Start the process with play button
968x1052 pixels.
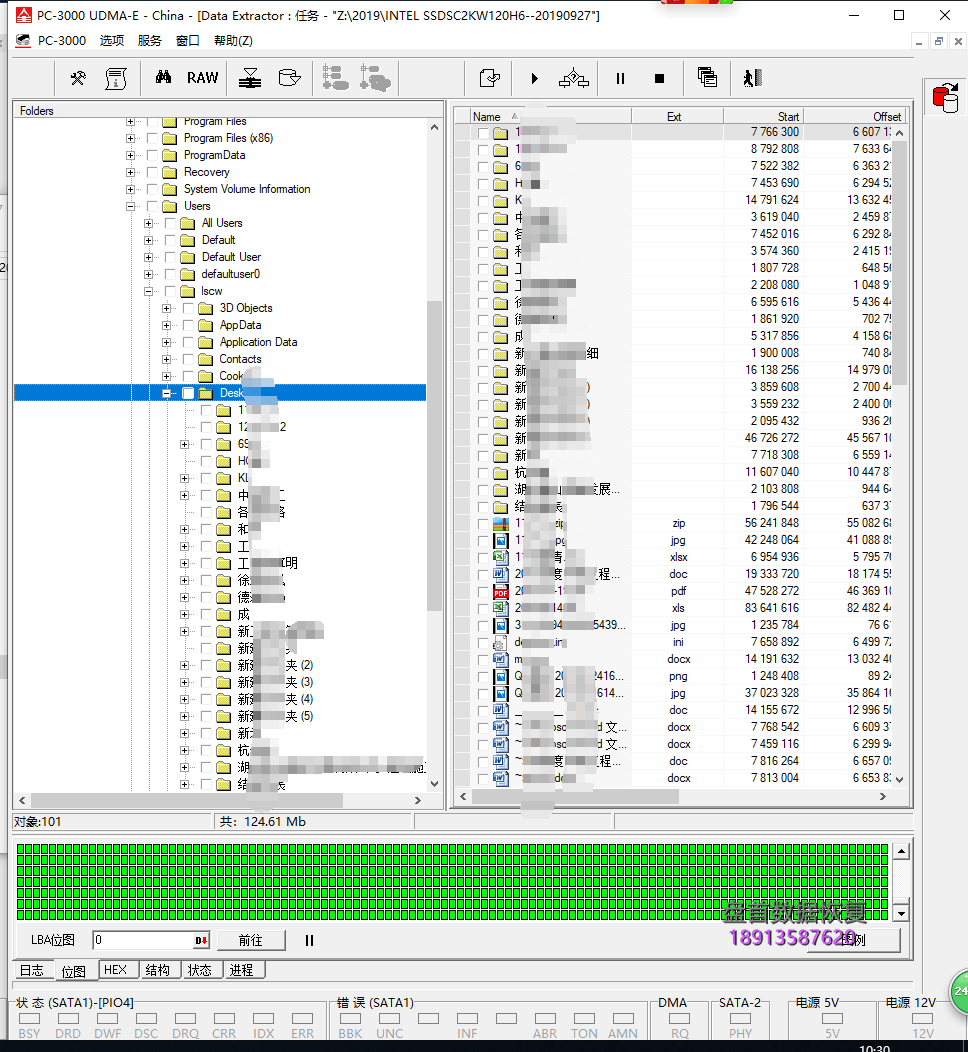point(535,78)
